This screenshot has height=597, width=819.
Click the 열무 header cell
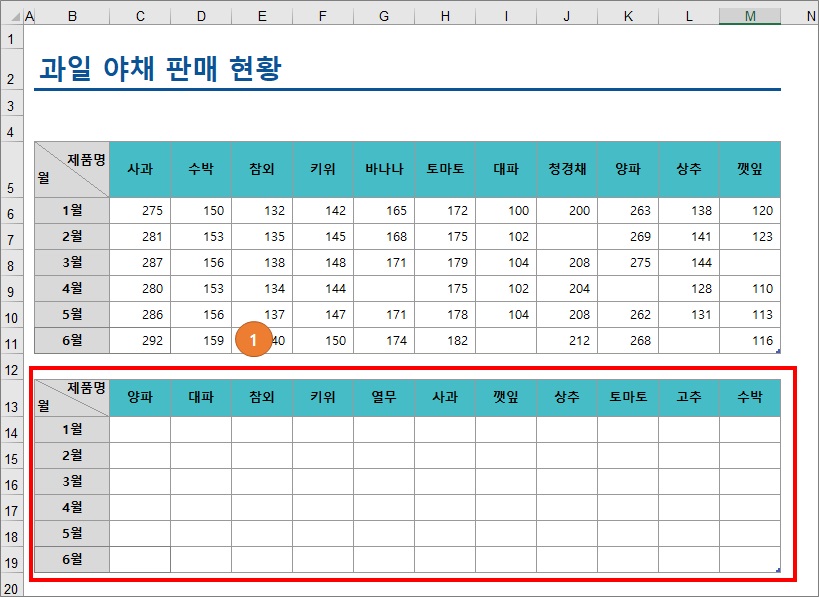click(x=384, y=397)
